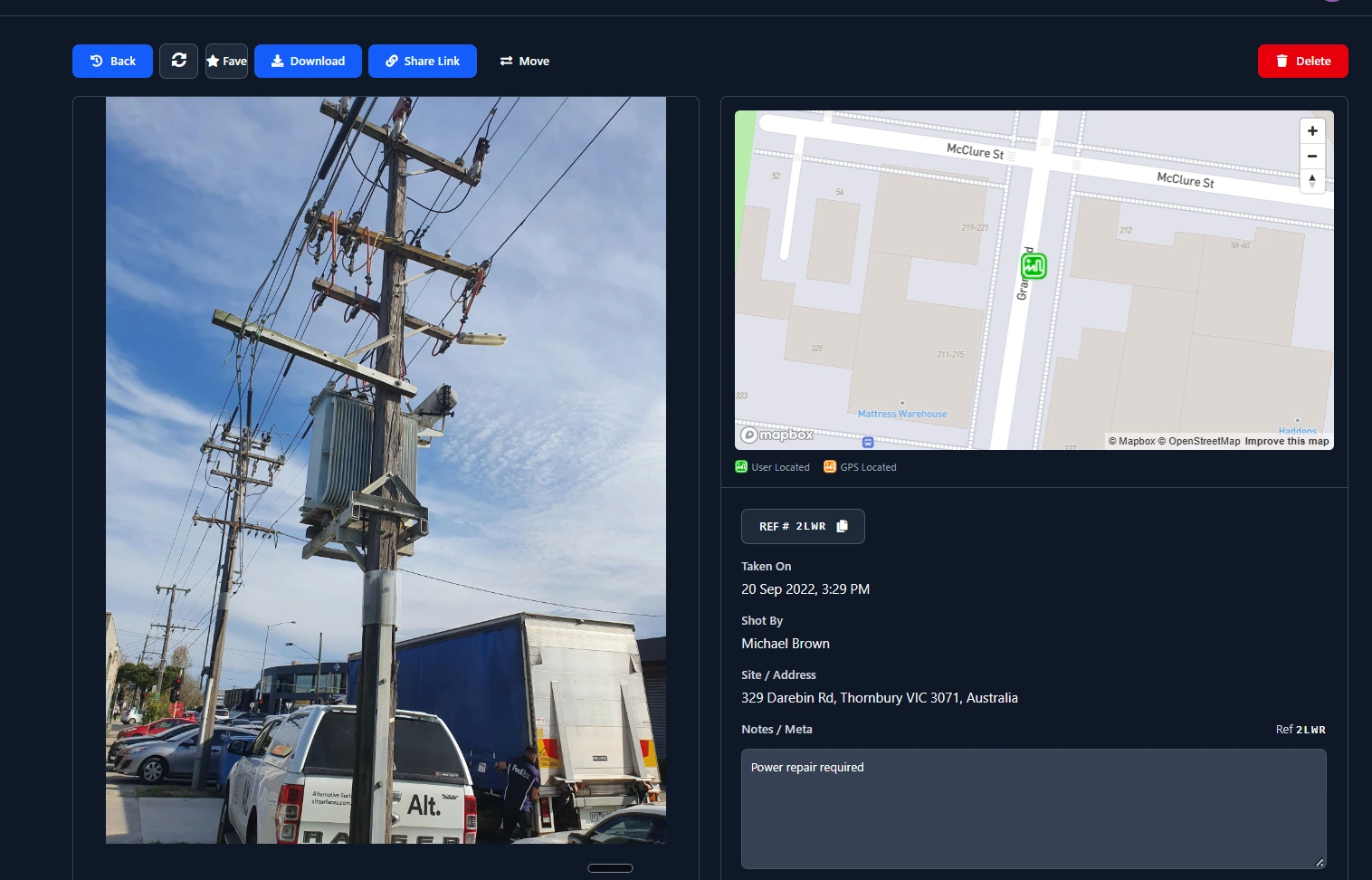
Task: Select the date 20 Sep 2022, 3:29 PM
Action: pyautogui.click(x=805, y=589)
